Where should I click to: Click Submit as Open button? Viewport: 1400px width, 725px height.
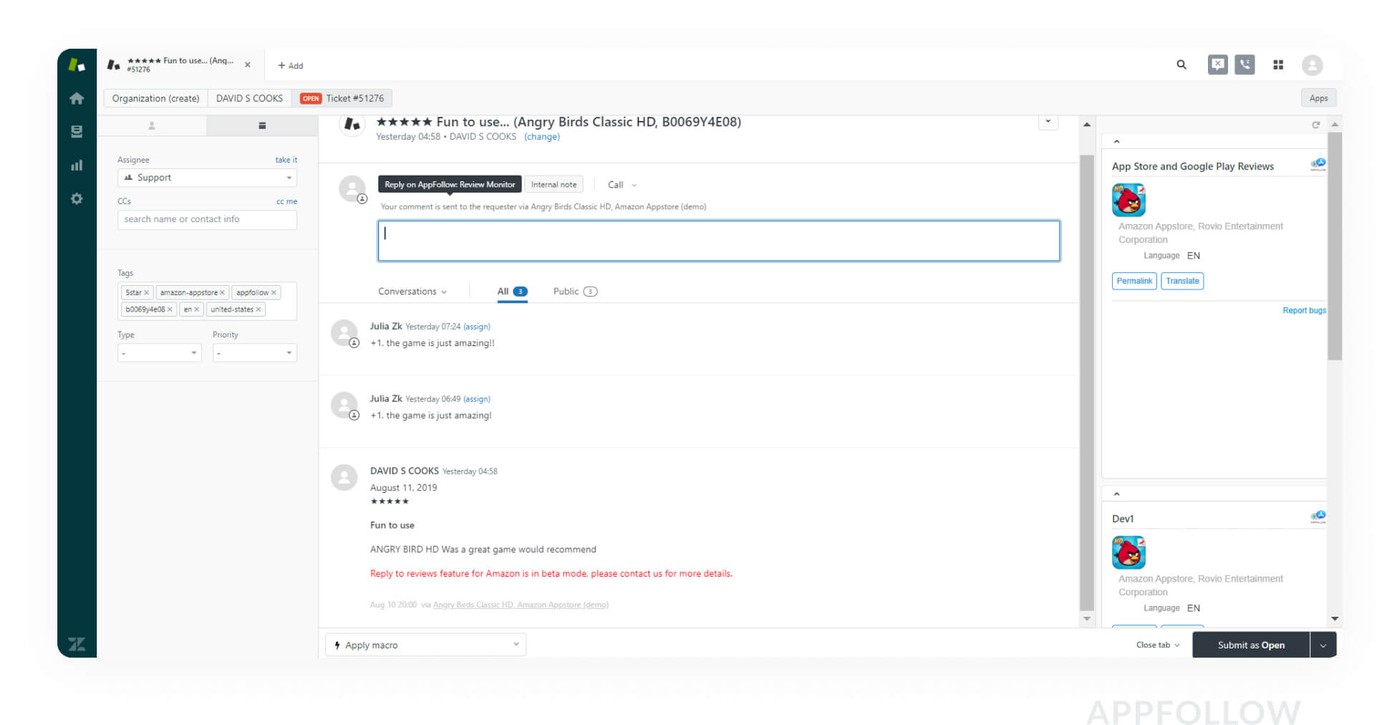point(1251,645)
